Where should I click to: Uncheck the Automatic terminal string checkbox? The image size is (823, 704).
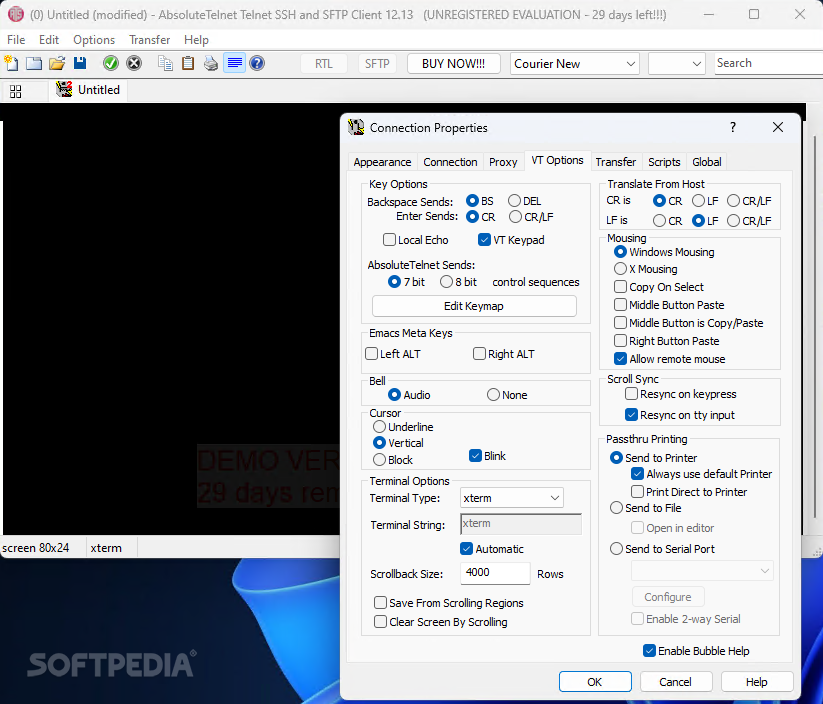[492, 549]
